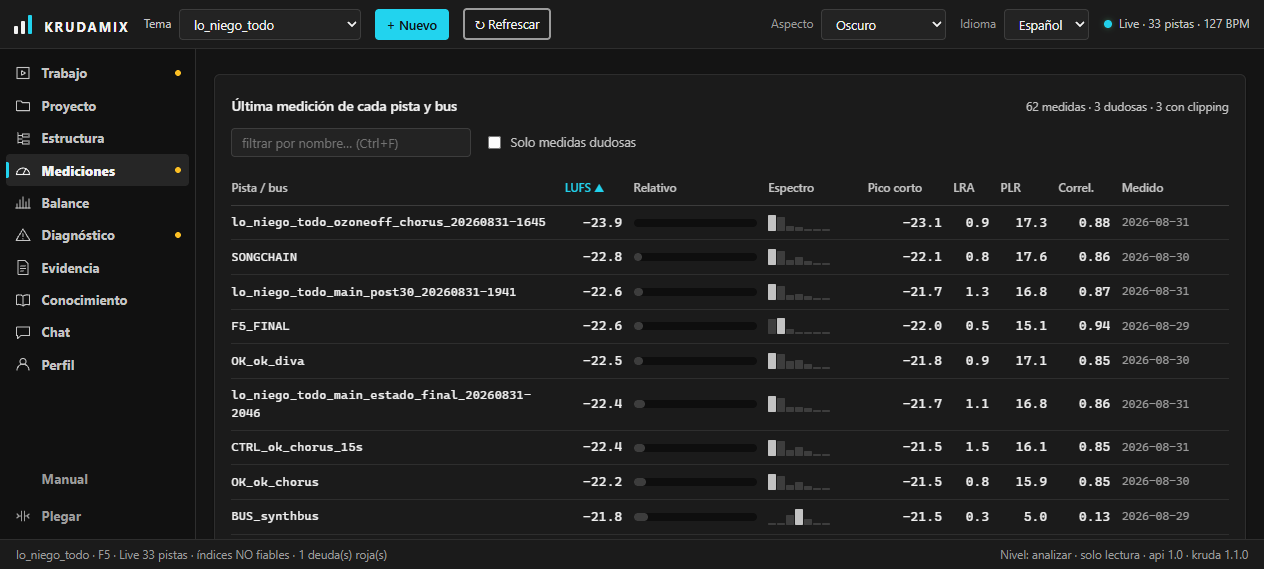
Task: Sort by the Pico corto column header
Action: [895, 188]
